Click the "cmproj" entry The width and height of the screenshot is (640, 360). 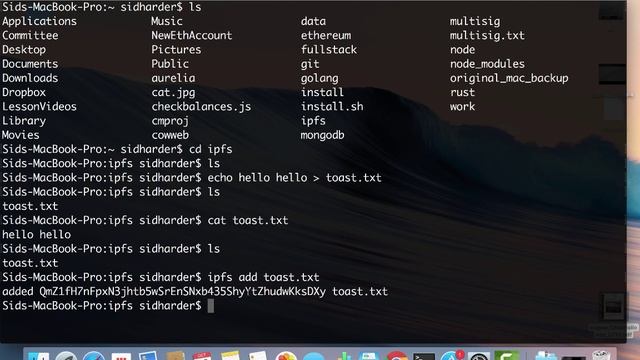click(170, 121)
